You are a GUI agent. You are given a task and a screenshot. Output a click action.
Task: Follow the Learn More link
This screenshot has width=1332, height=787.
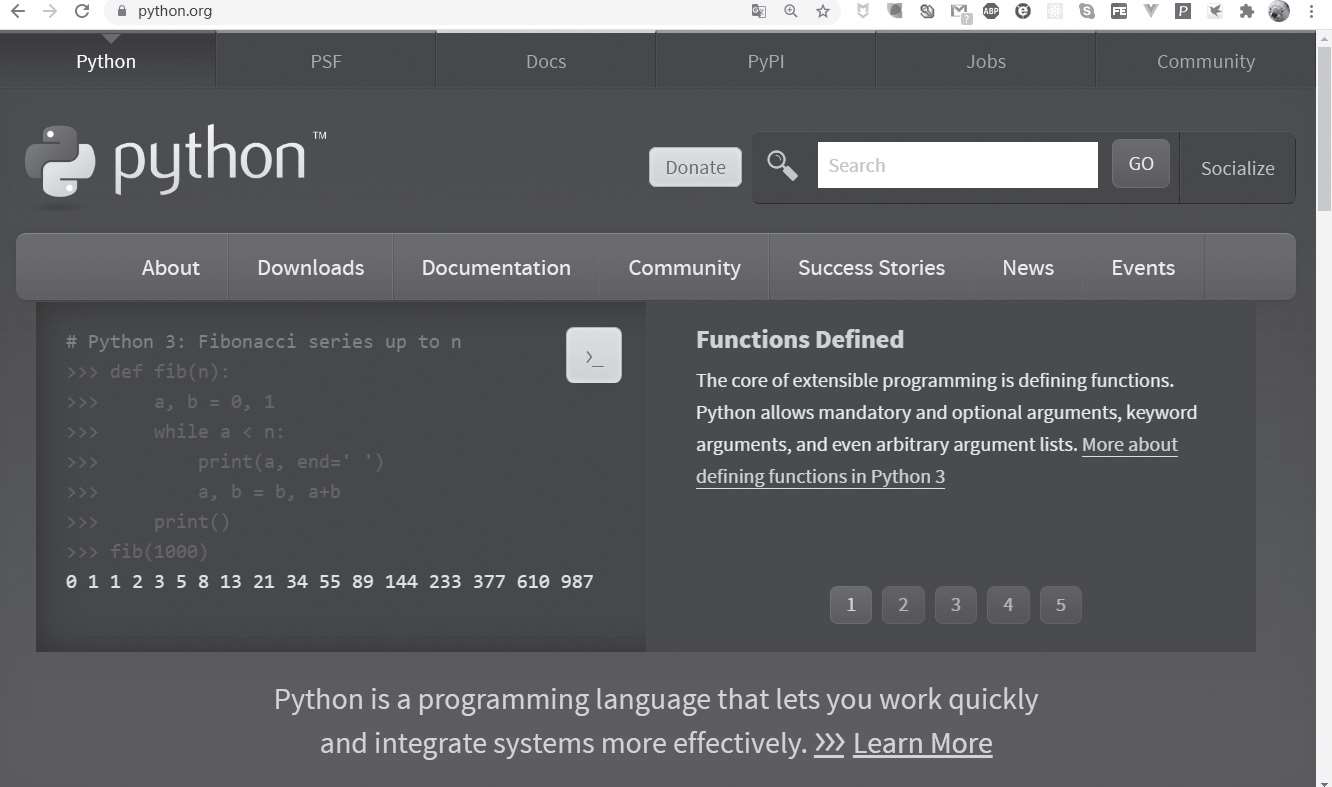tap(922, 743)
